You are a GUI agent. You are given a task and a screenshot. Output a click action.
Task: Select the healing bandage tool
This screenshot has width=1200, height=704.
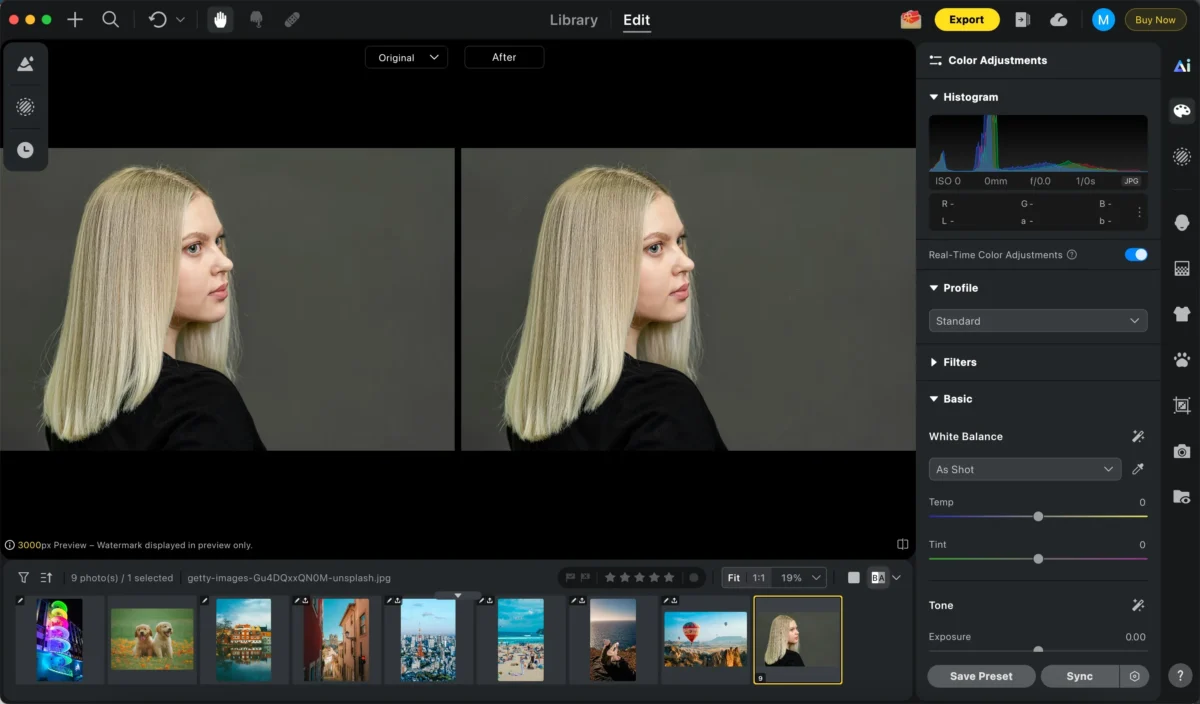(292, 20)
